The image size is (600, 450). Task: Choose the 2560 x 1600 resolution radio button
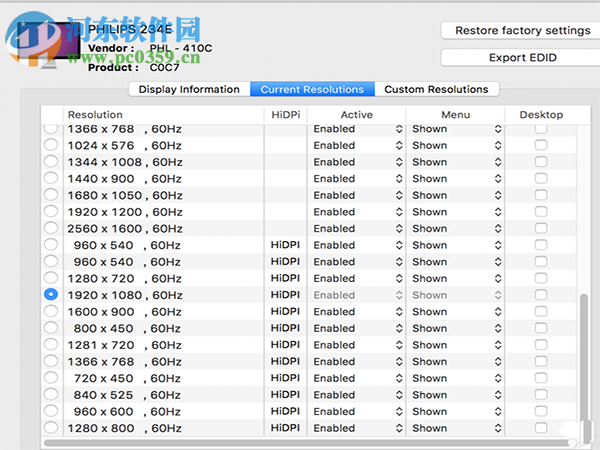51,229
